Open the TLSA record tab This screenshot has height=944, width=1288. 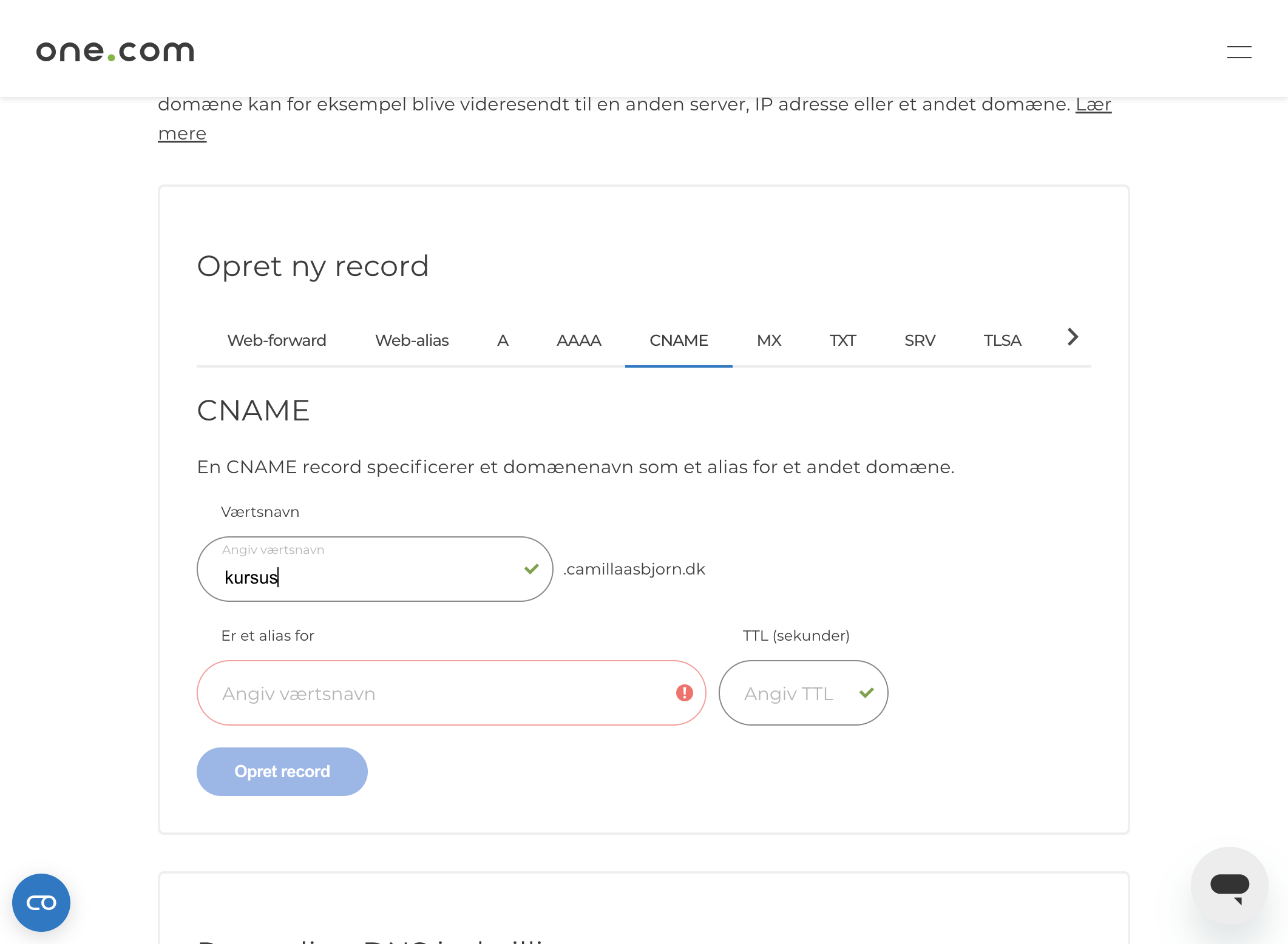(1002, 340)
